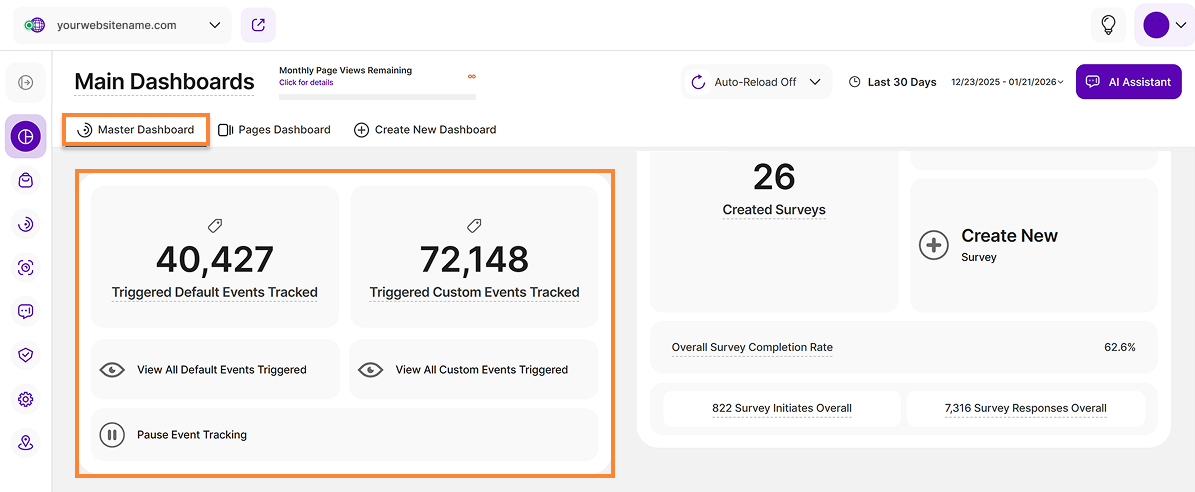Open the map location pin sidebar icon
The image size is (1195, 492).
pyautogui.click(x=26, y=442)
